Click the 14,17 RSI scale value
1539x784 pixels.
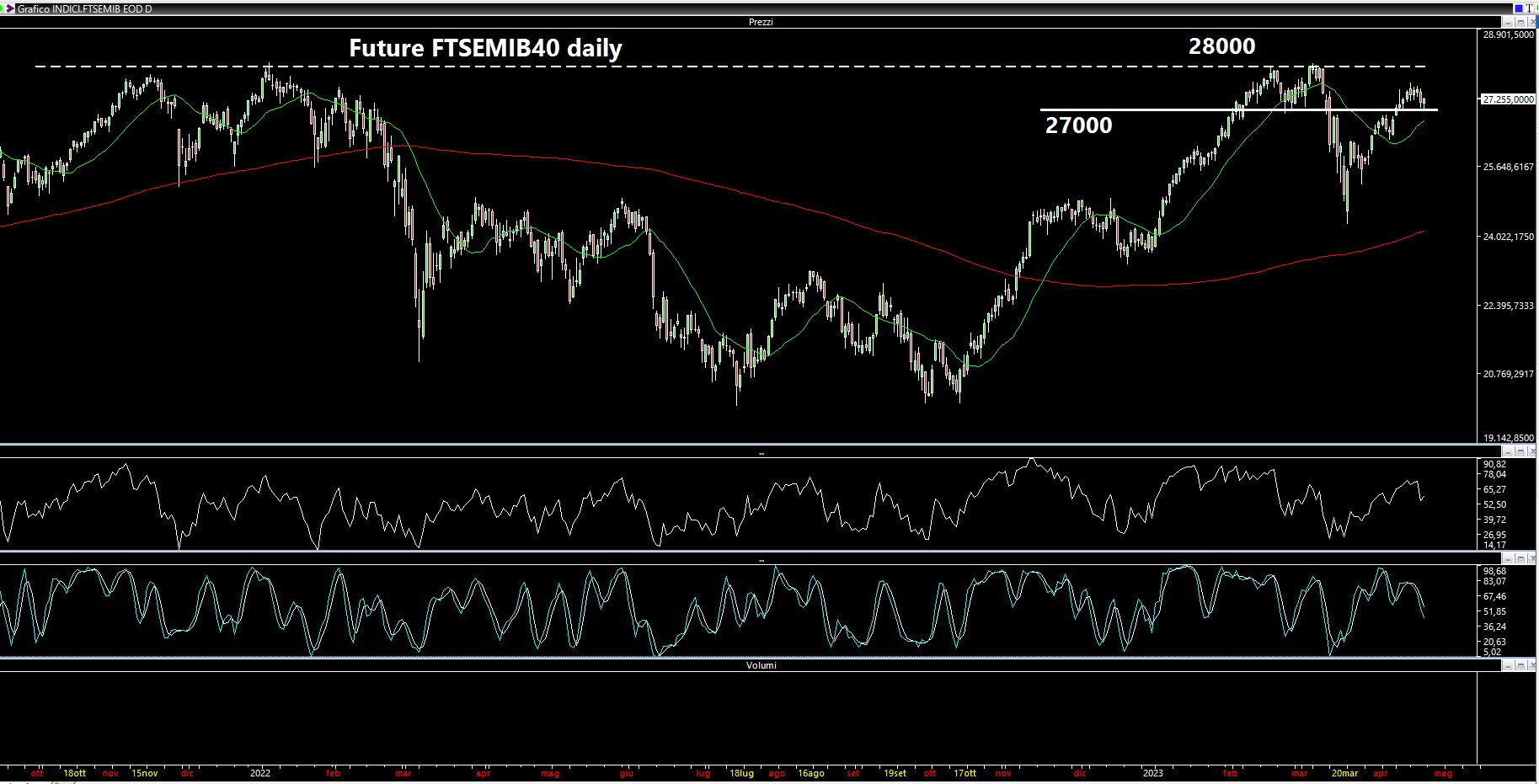click(x=1494, y=545)
